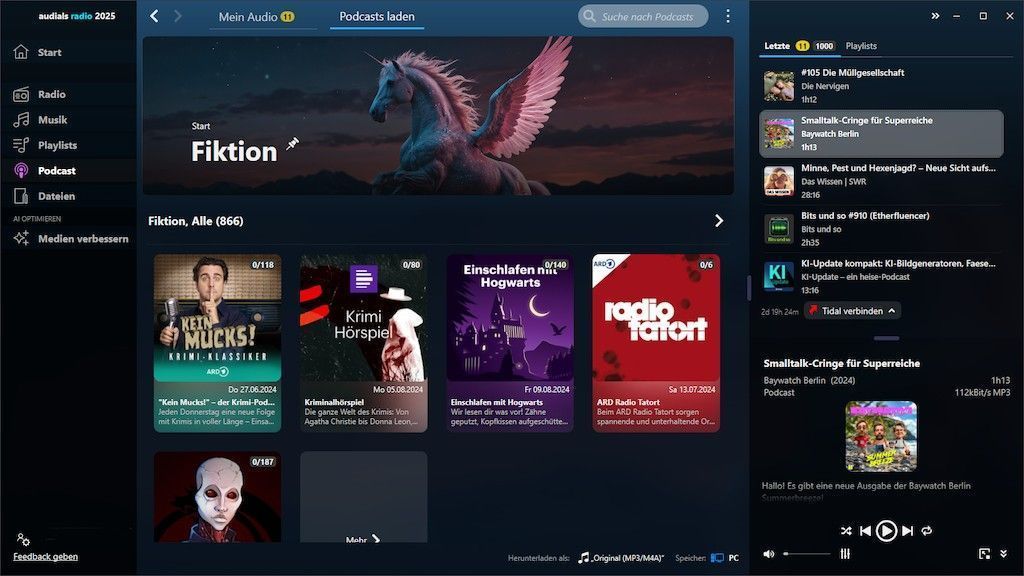Adjust the volume slider
1024x576 pixels.
(807, 554)
